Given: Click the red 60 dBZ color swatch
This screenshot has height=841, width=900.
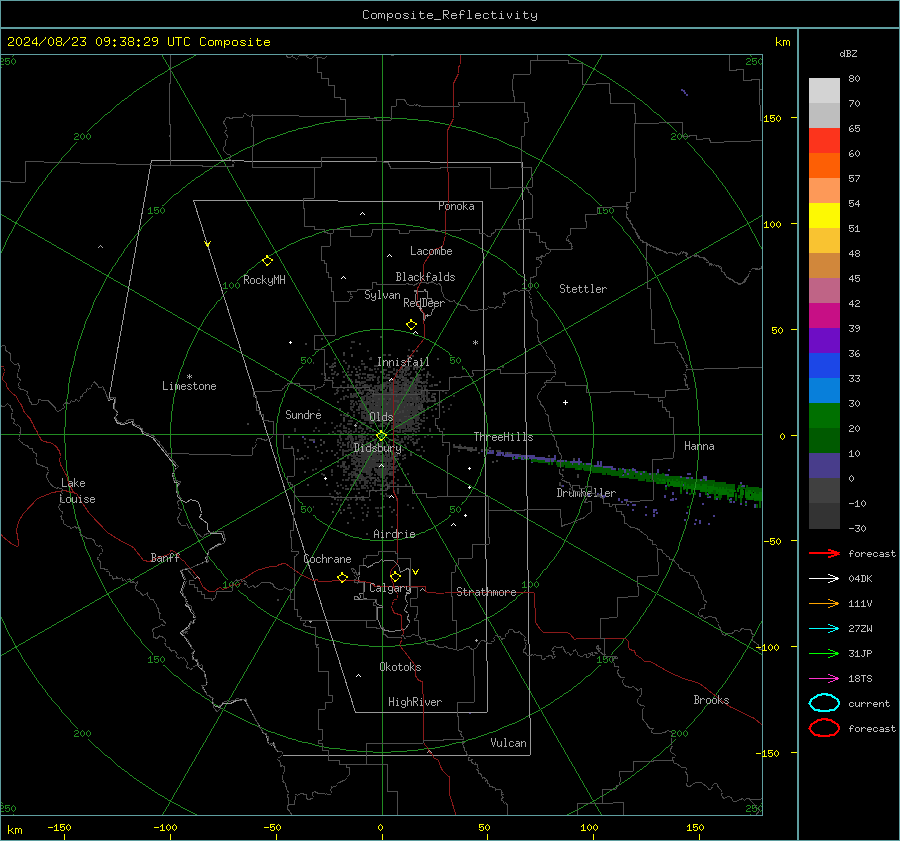Looking at the screenshot, I should [x=824, y=140].
